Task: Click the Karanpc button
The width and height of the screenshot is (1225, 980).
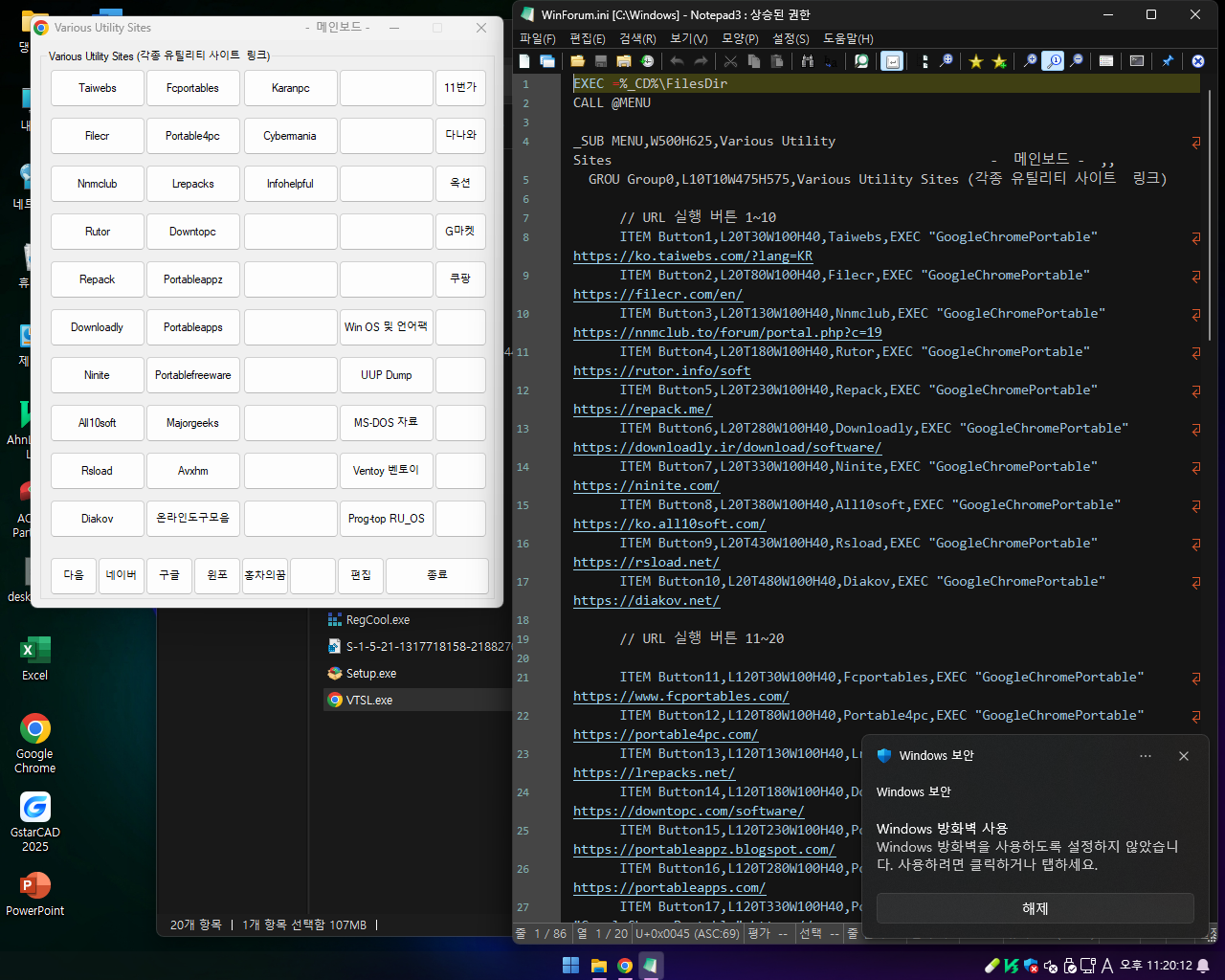Action: pos(290,88)
